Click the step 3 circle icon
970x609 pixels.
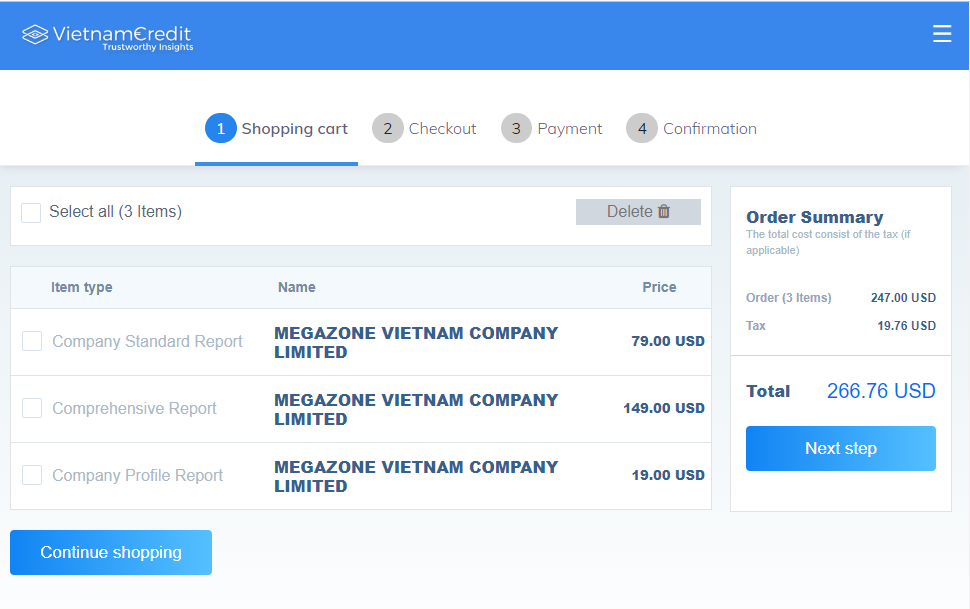tap(516, 128)
